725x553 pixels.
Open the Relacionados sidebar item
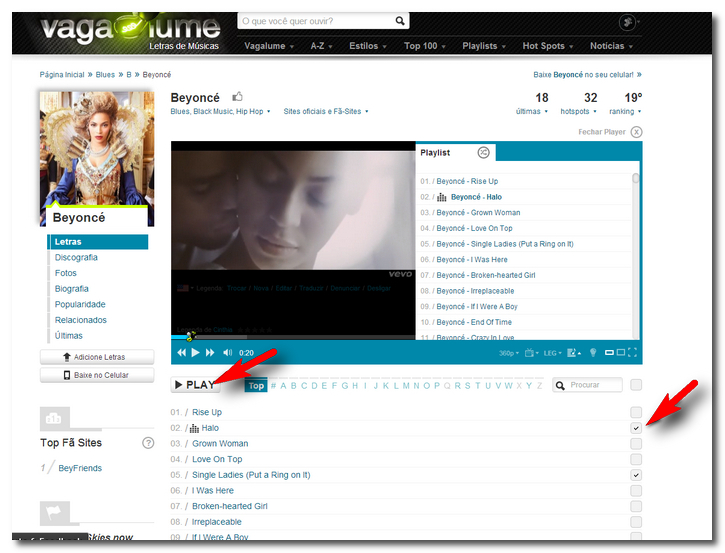click(80, 320)
